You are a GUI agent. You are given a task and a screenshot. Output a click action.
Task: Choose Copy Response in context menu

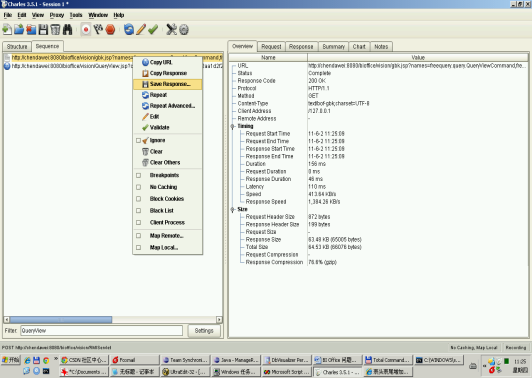(168, 73)
